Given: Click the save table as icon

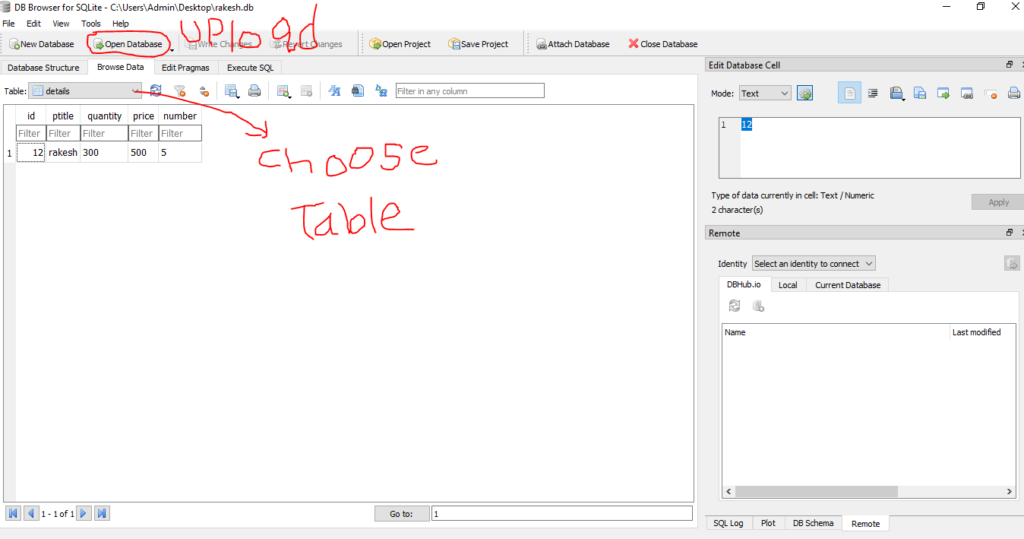Looking at the screenshot, I should (x=231, y=91).
